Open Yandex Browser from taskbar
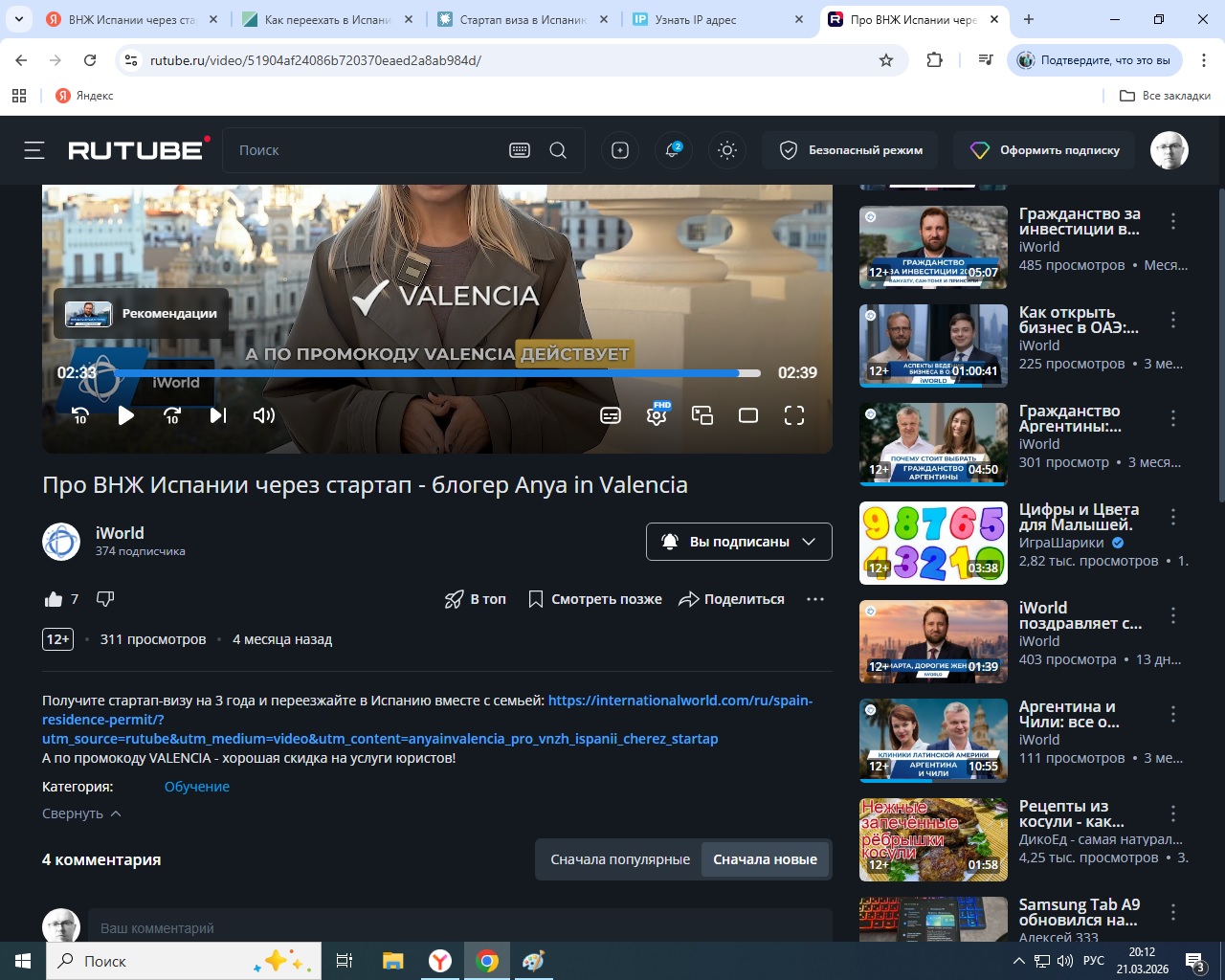 (440, 961)
